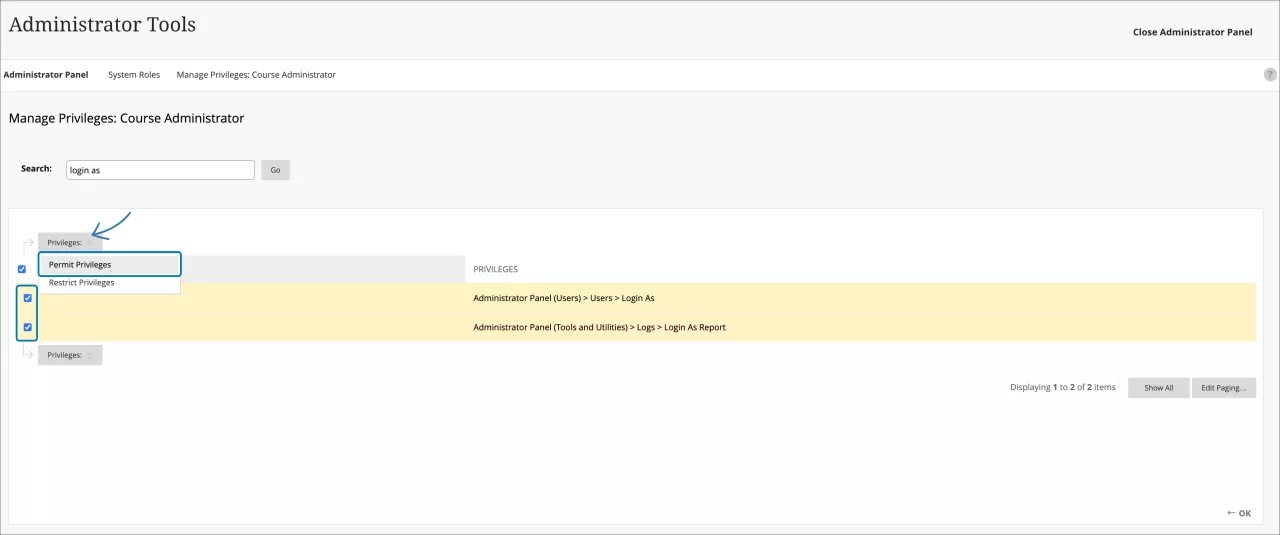Expand the top Privileges dropdown
This screenshot has height=535, width=1280.
coord(66,243)
